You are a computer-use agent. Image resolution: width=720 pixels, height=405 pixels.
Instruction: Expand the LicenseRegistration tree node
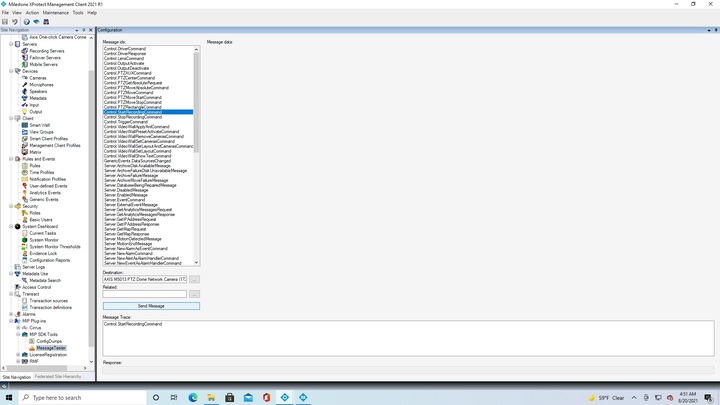pyautogui.click(x=18, y=355)
